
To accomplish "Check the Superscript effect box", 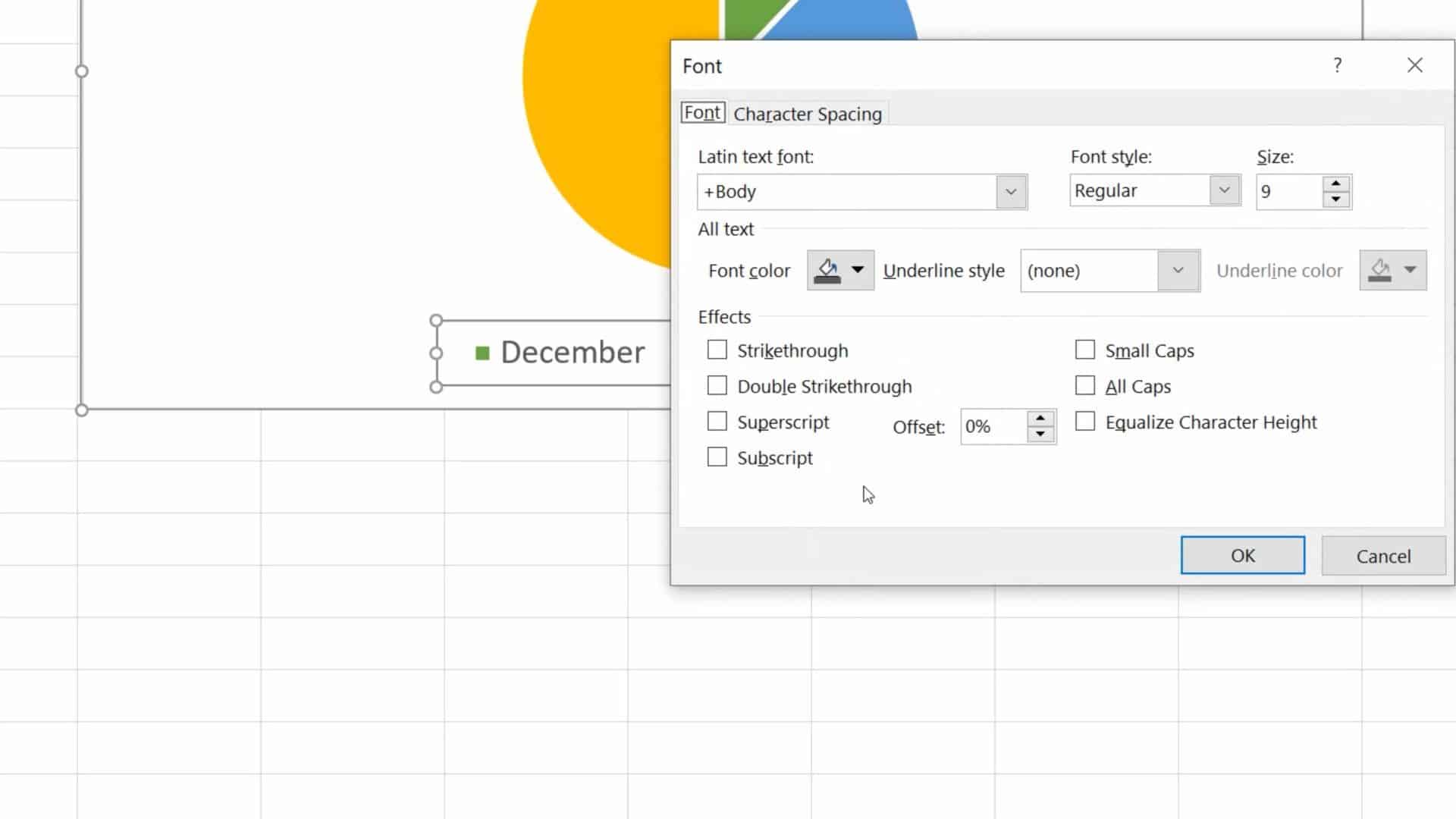I will click(x=717, y=421).
